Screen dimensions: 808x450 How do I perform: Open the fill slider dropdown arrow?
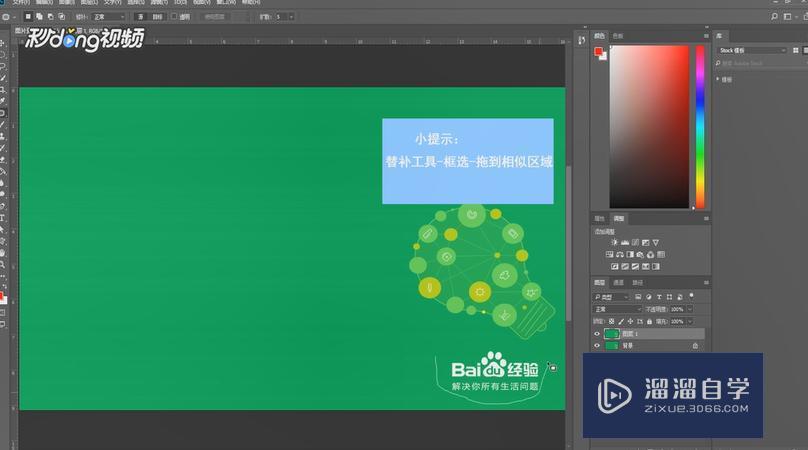click(690, 322)
